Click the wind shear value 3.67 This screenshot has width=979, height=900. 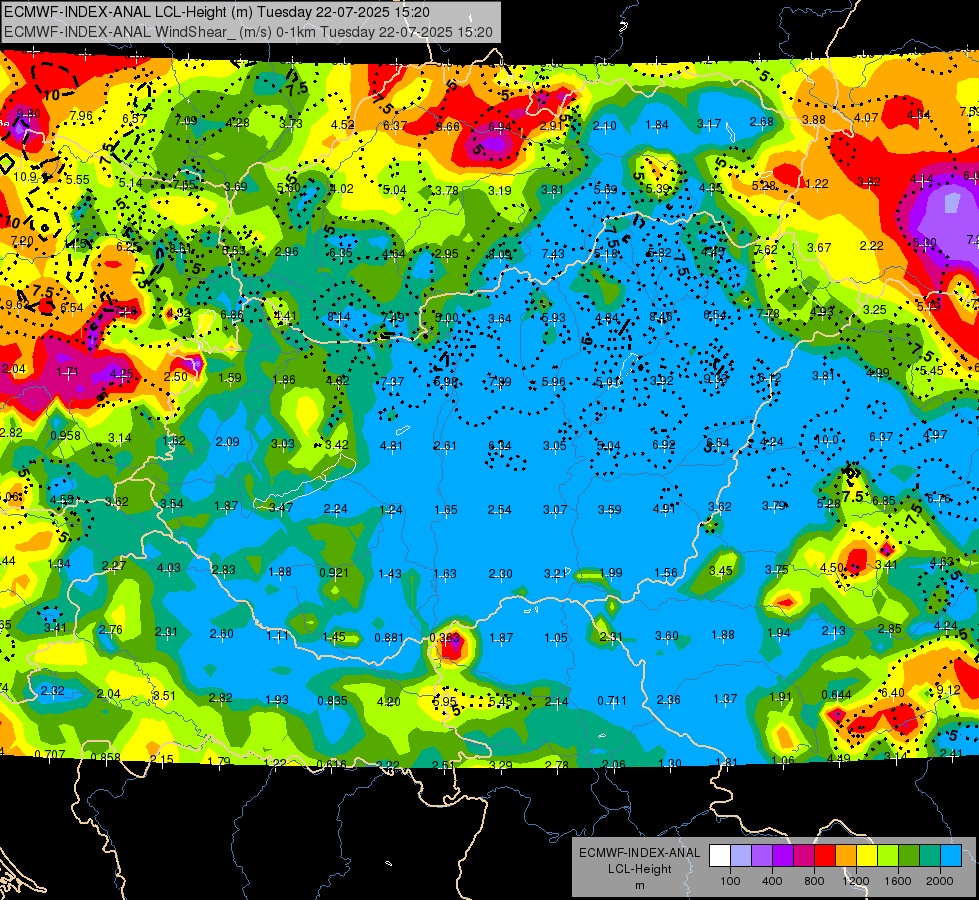click(819, 247)
